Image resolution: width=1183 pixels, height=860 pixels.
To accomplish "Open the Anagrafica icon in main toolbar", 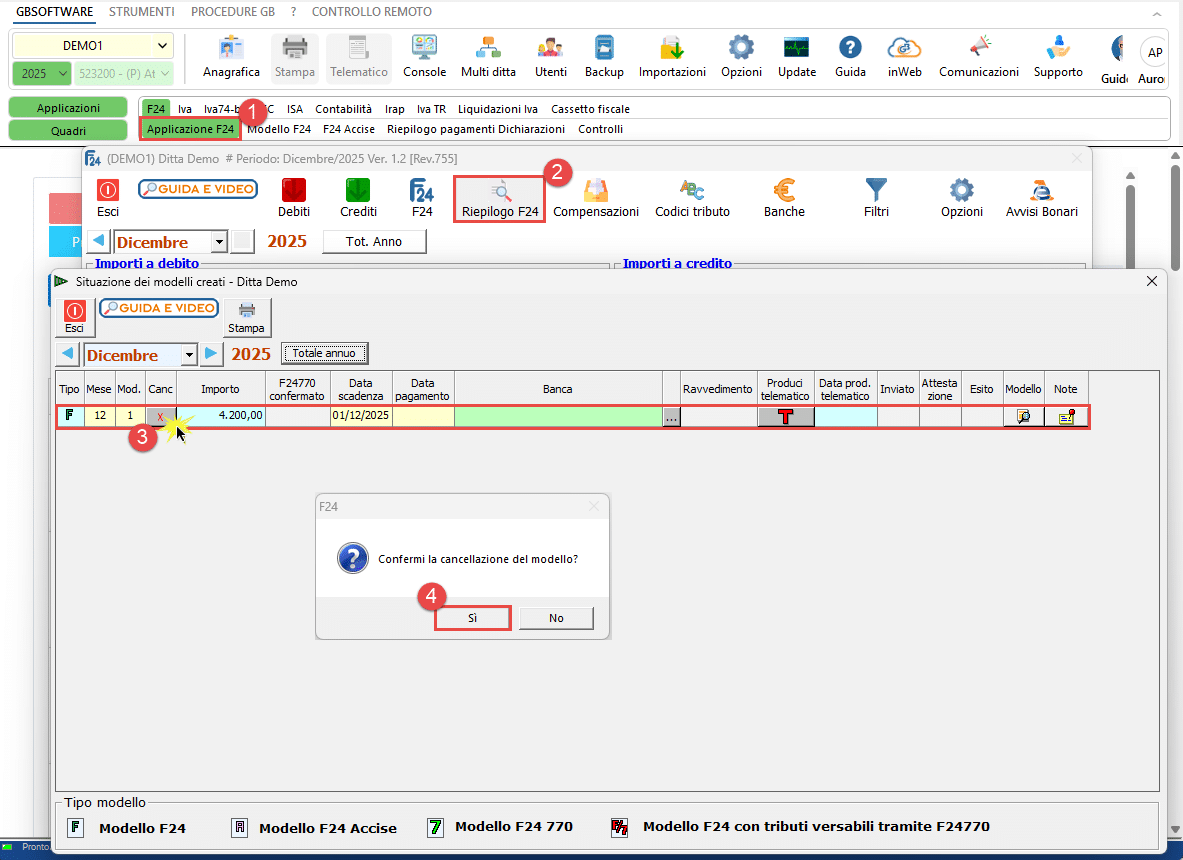I will pyautogui.click(x=231, y=56).
